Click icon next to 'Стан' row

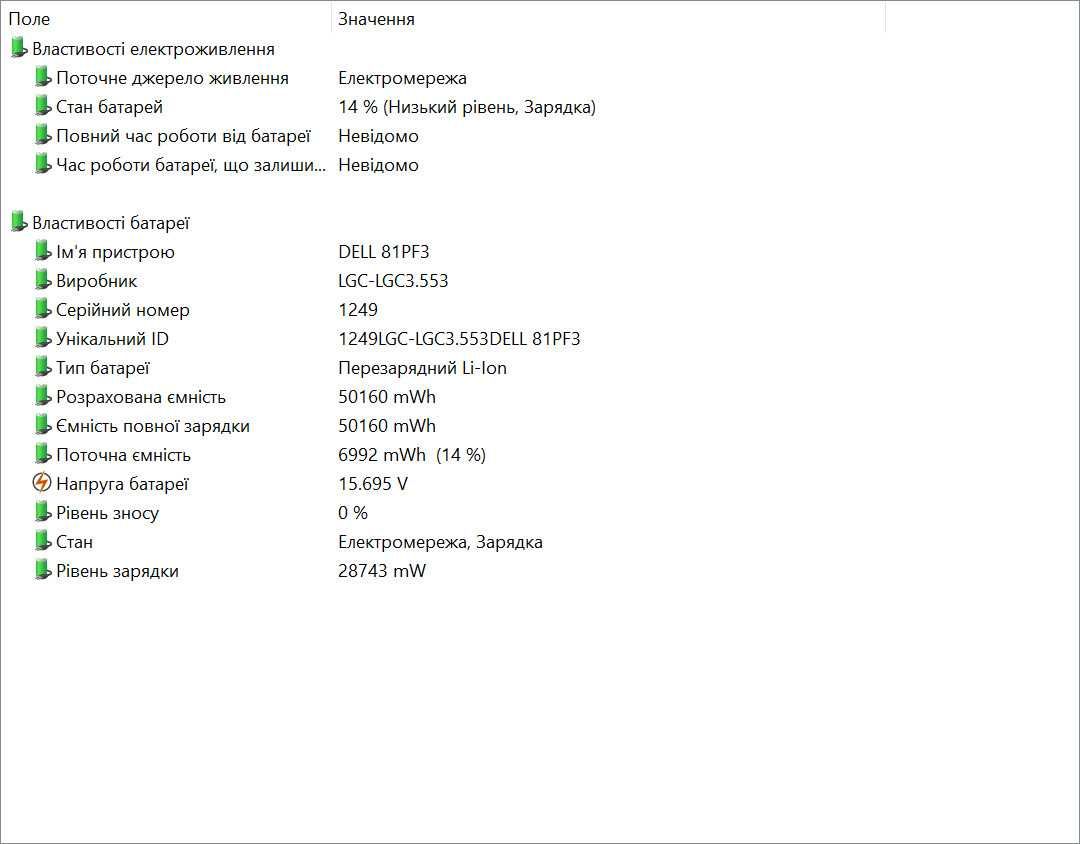[x=43, y=541]
